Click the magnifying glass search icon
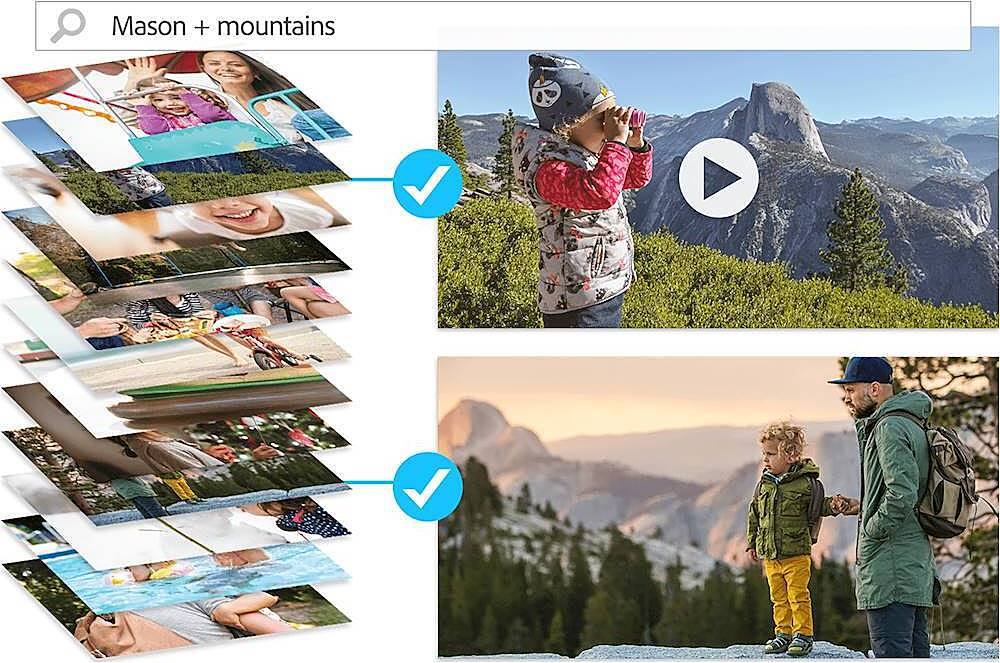 pyautogui.click(x=68, y=26)
